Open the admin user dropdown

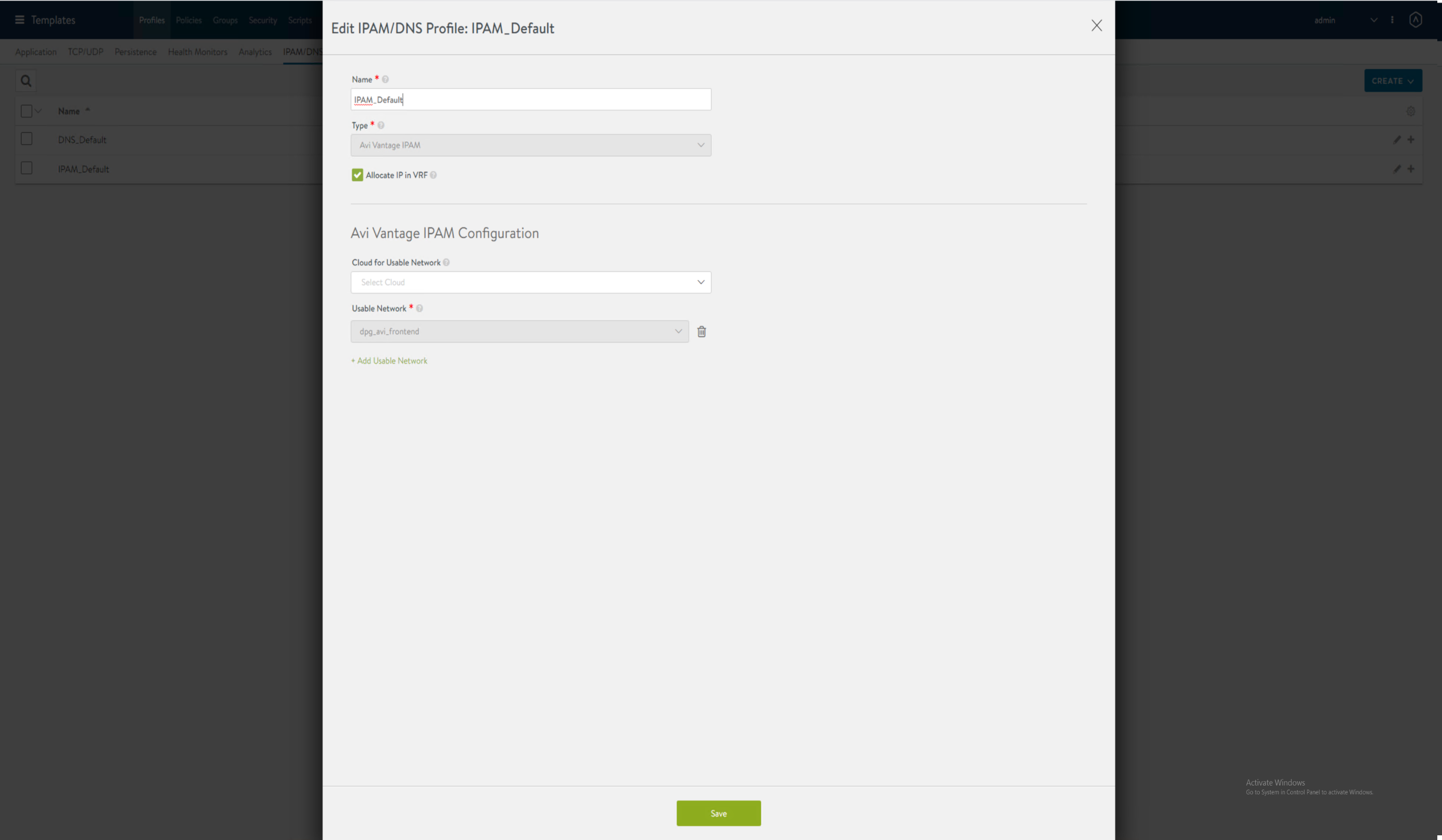point(1345,20)
